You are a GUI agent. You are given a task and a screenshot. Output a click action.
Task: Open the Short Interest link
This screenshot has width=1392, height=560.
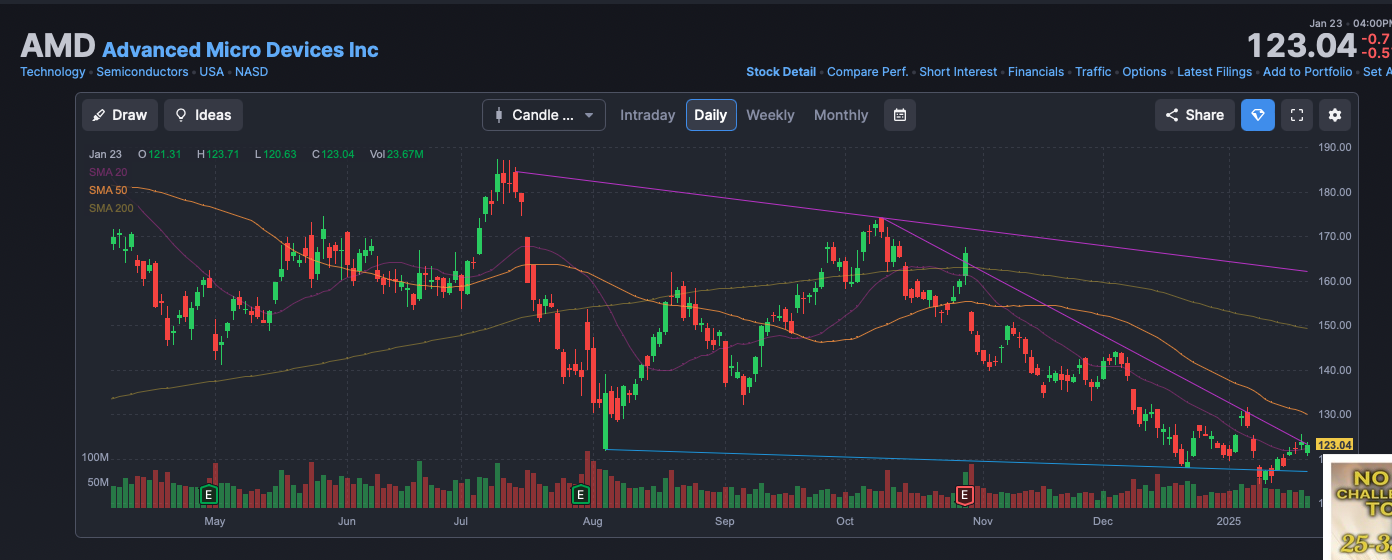(x=958, y=72)
